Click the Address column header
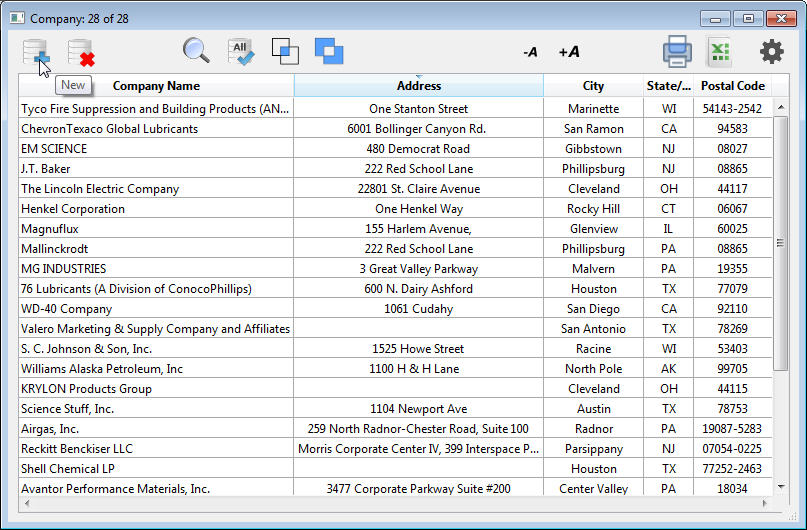 [x=418, y=86]
